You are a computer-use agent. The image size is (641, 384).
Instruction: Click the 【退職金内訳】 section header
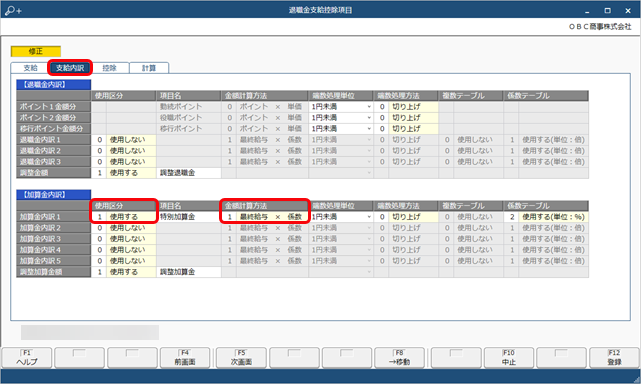[x=54, y=85]
